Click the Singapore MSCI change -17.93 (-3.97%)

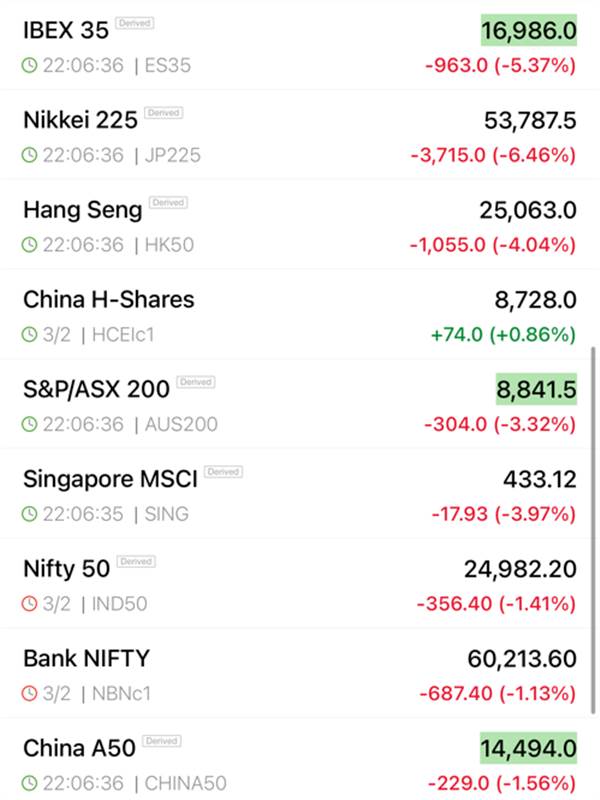503,514
